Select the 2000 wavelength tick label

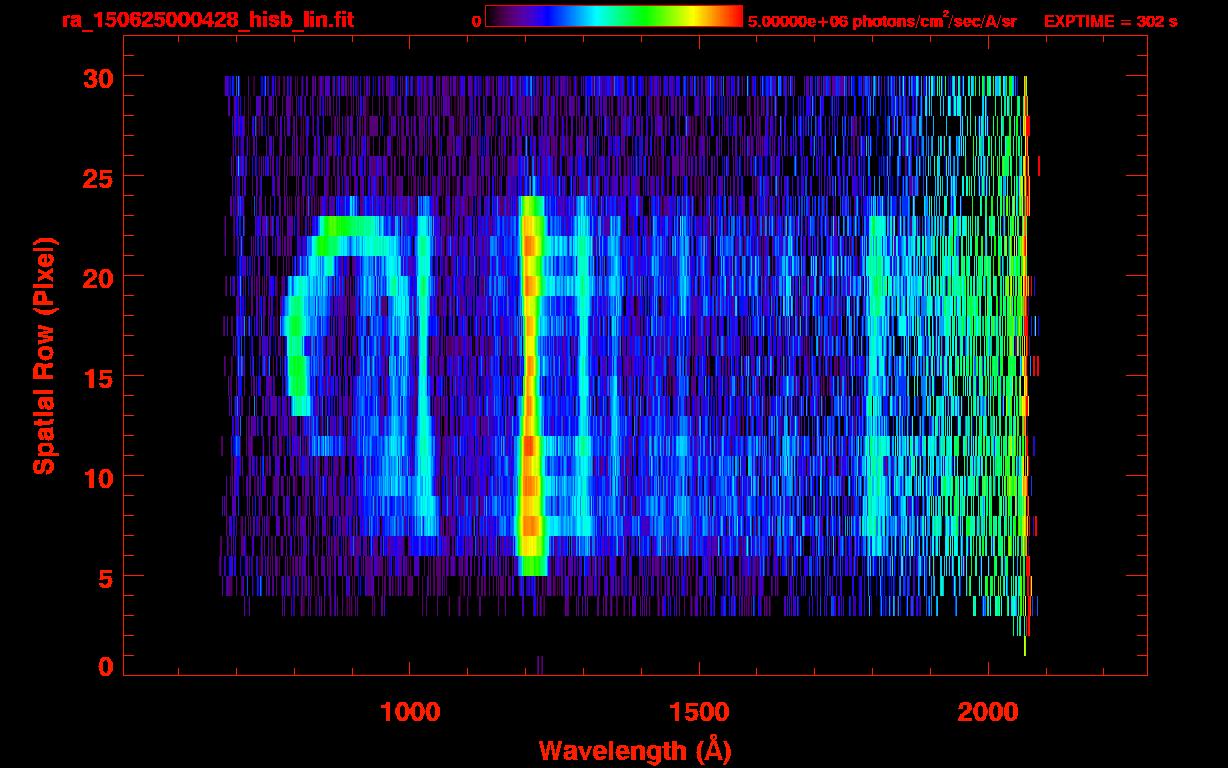click(x=987, y=712)
